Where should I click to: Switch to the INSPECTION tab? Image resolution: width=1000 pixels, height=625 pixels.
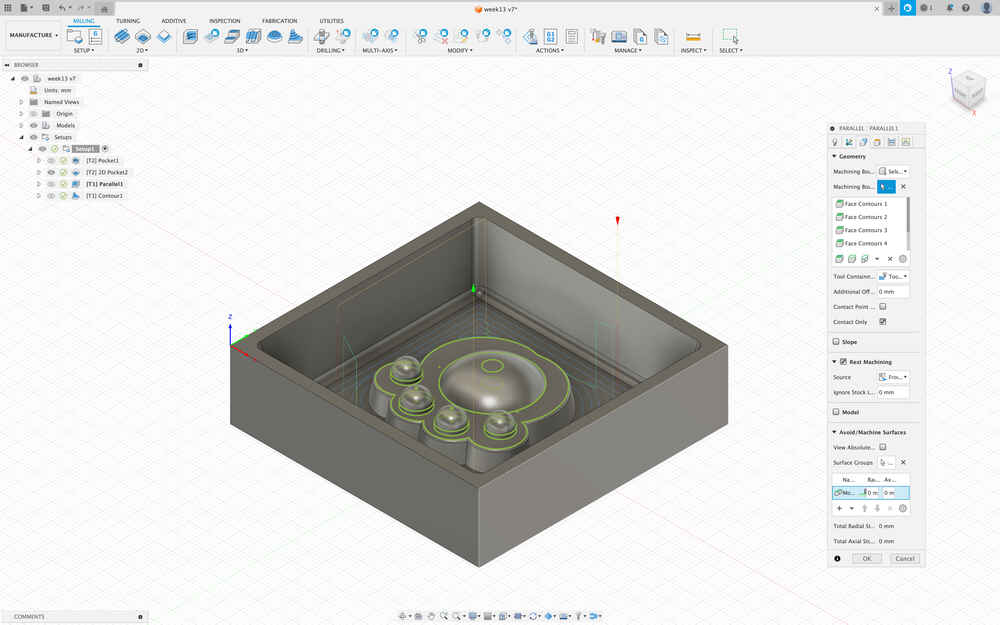point(224,21)
